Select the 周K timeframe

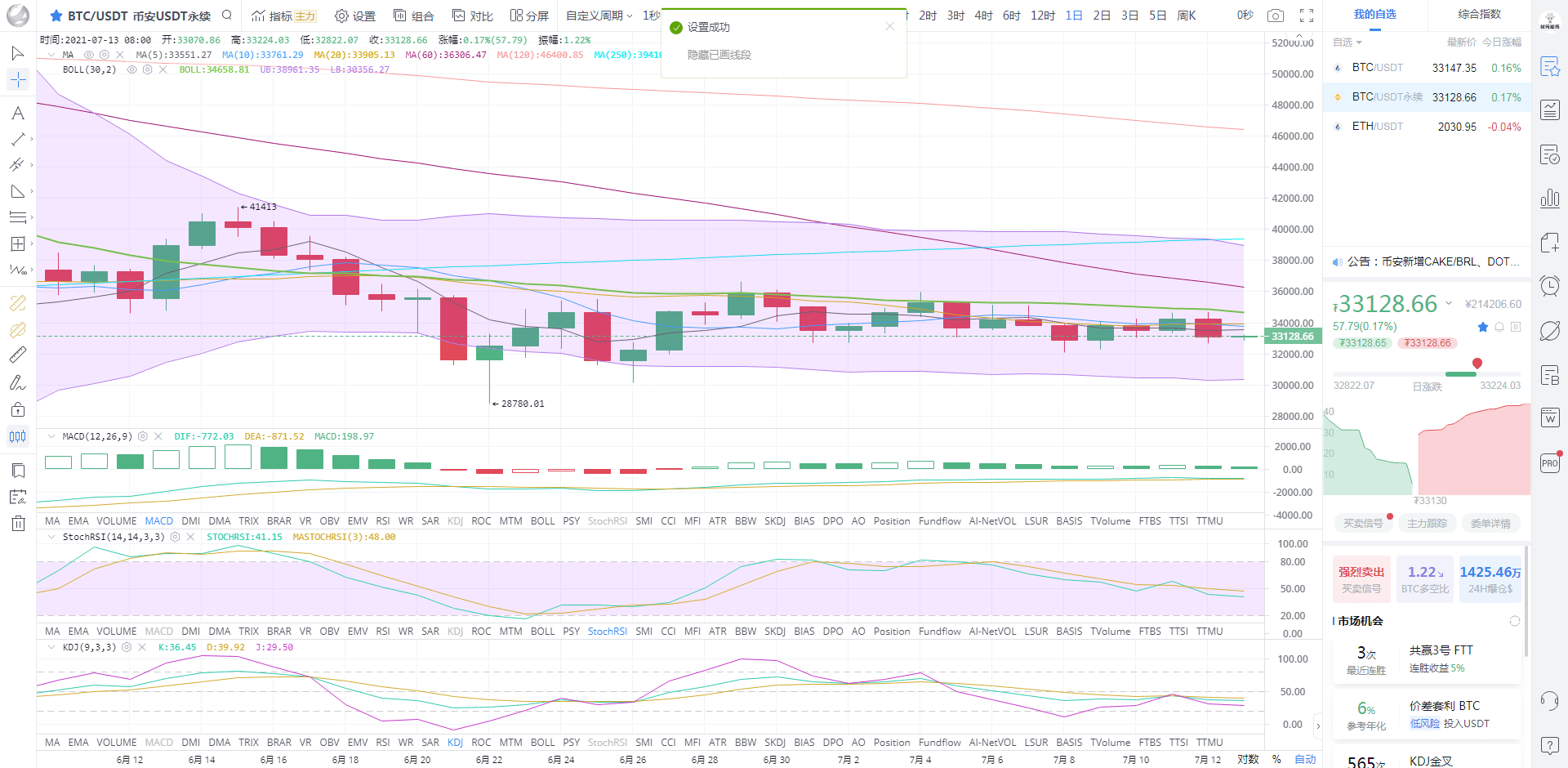point(1186,16)
